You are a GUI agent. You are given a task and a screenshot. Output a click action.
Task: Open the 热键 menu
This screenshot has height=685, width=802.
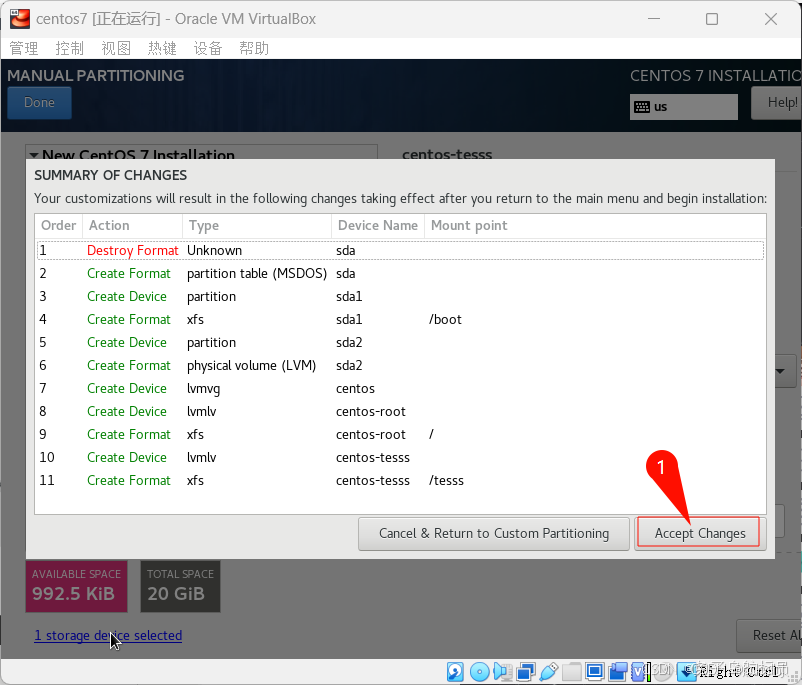tap(162, 49)
